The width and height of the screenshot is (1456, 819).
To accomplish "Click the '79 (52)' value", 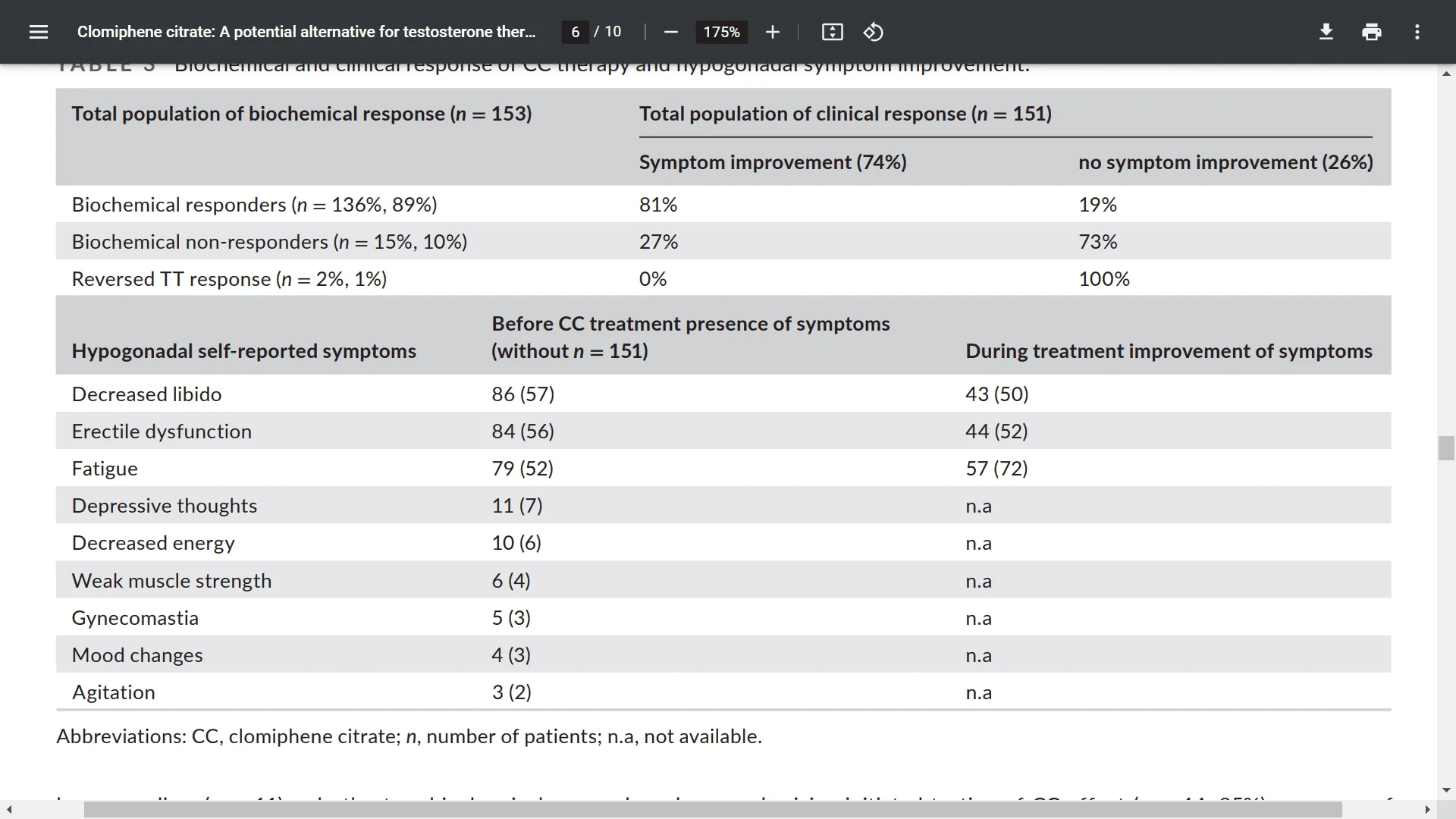I will pos(522,469).
